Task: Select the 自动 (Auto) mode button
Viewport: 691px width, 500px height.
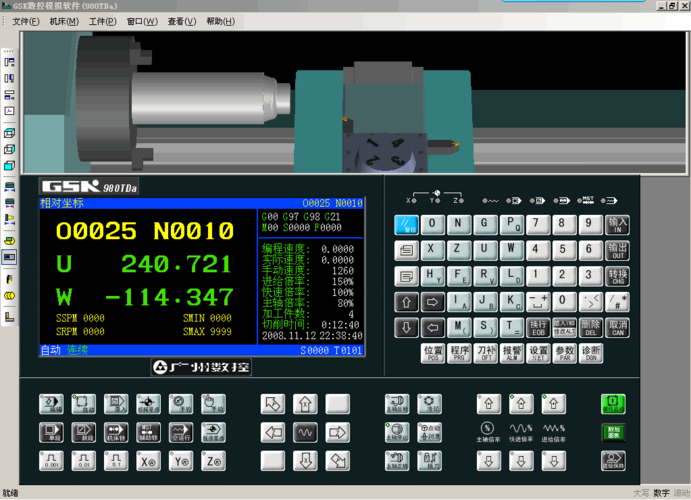Action: (84, 404)
